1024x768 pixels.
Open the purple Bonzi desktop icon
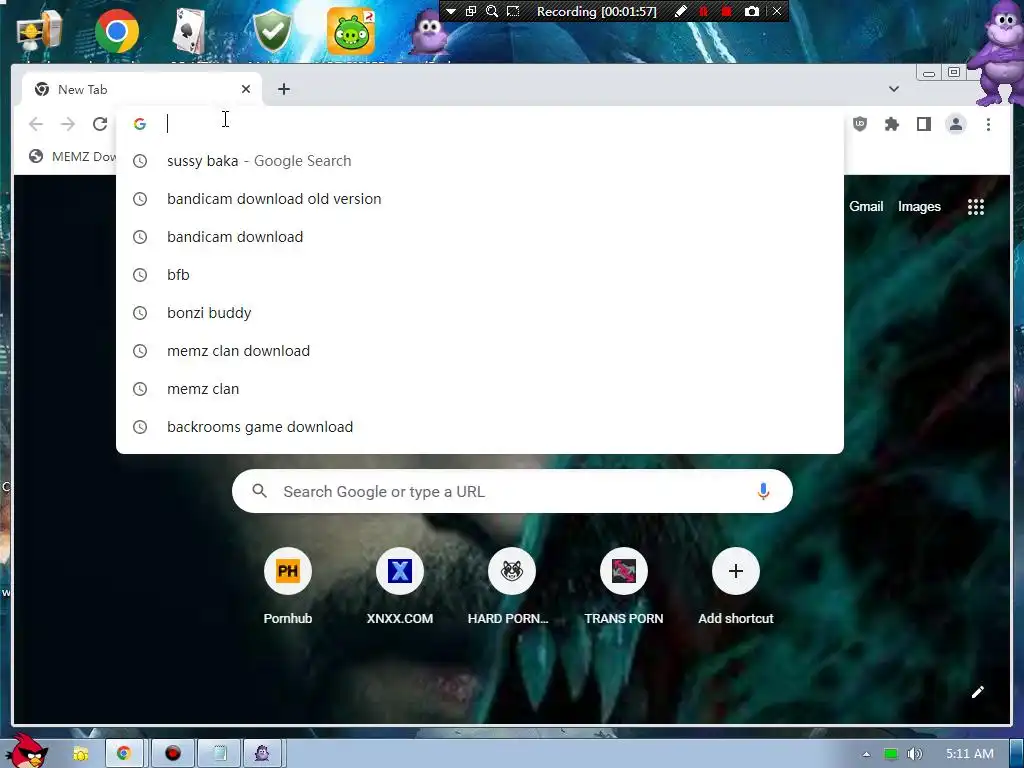coord(428,31)
